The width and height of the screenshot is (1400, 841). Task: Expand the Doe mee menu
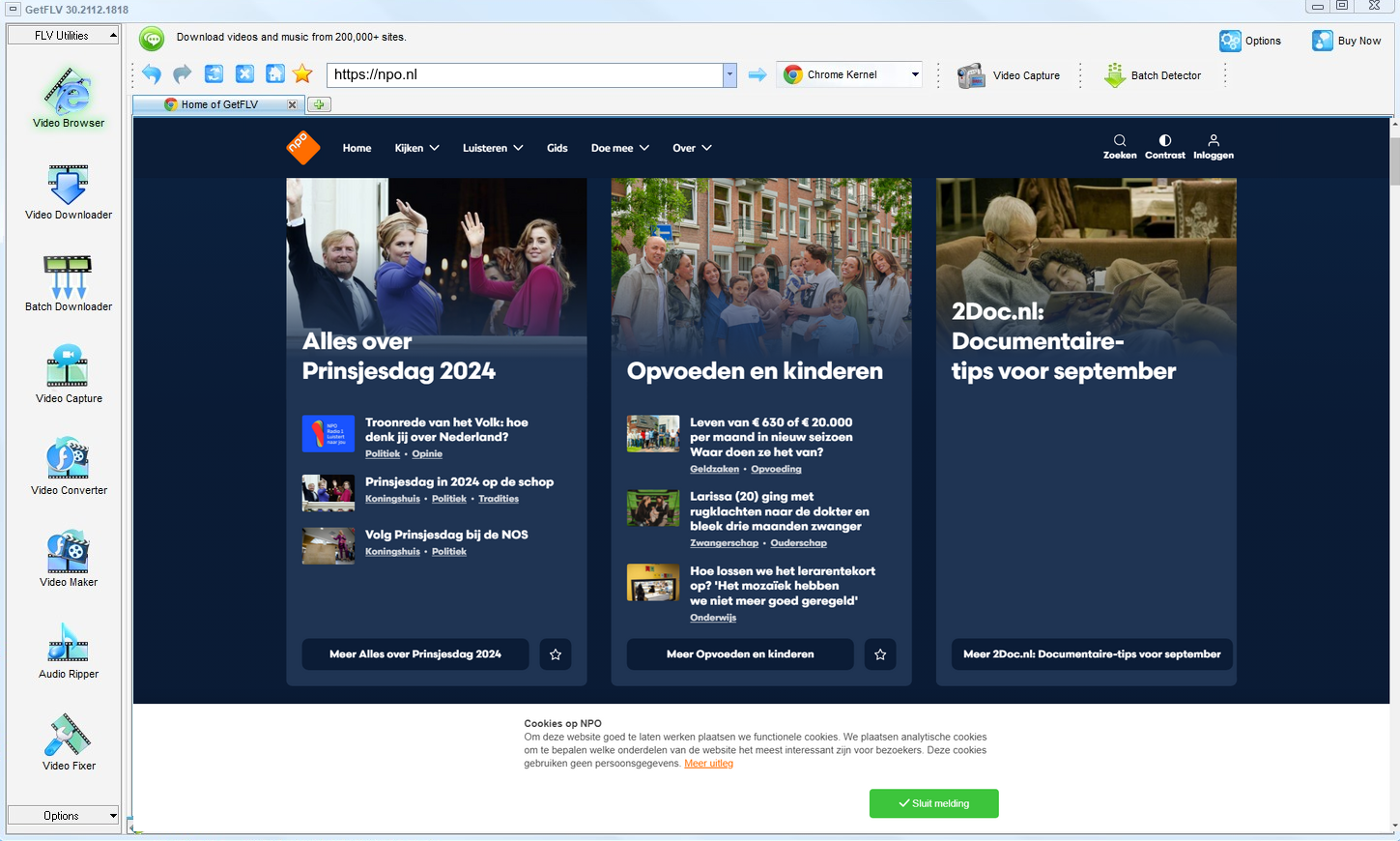coord(620,148)
